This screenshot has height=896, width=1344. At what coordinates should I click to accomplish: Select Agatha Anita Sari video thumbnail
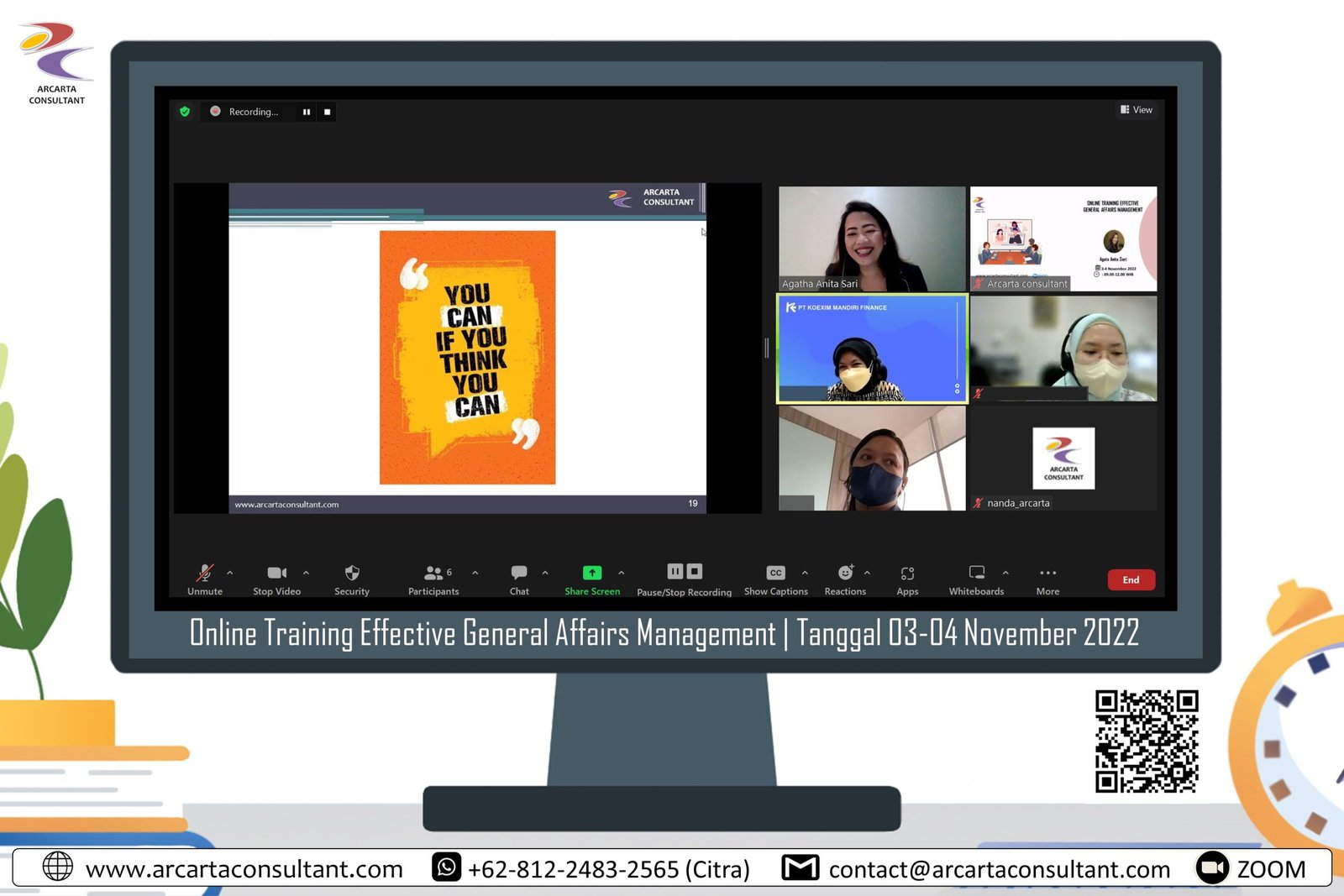coord(872,238)
